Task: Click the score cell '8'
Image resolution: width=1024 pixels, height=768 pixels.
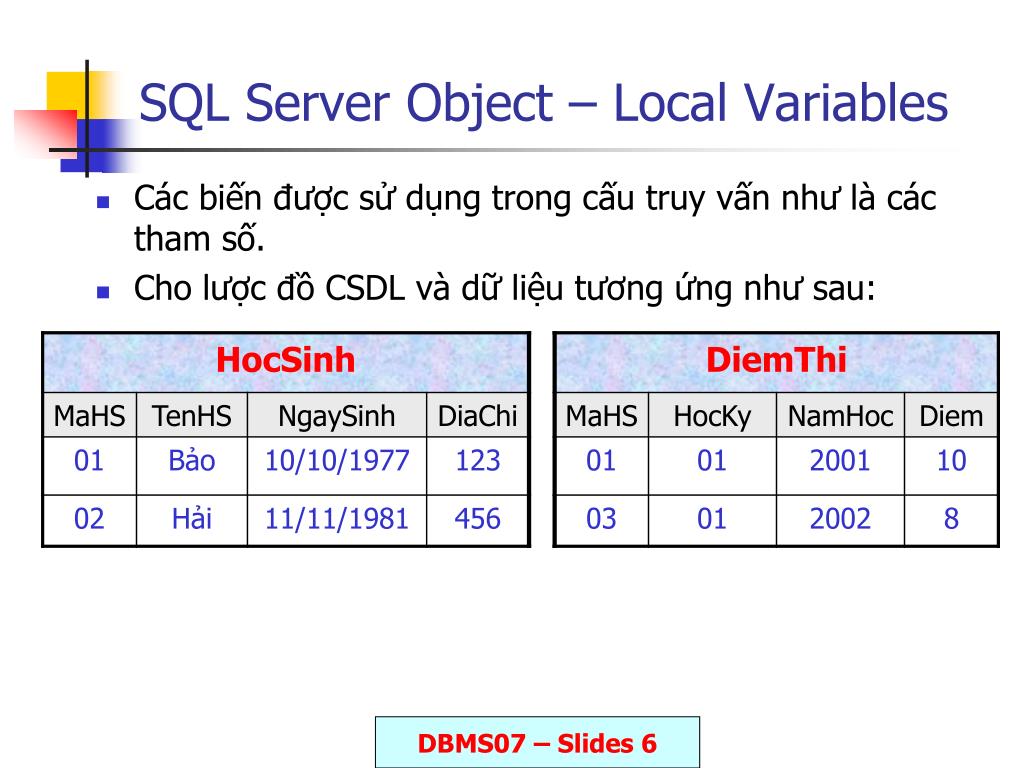Action: click(x=951, y=520)
